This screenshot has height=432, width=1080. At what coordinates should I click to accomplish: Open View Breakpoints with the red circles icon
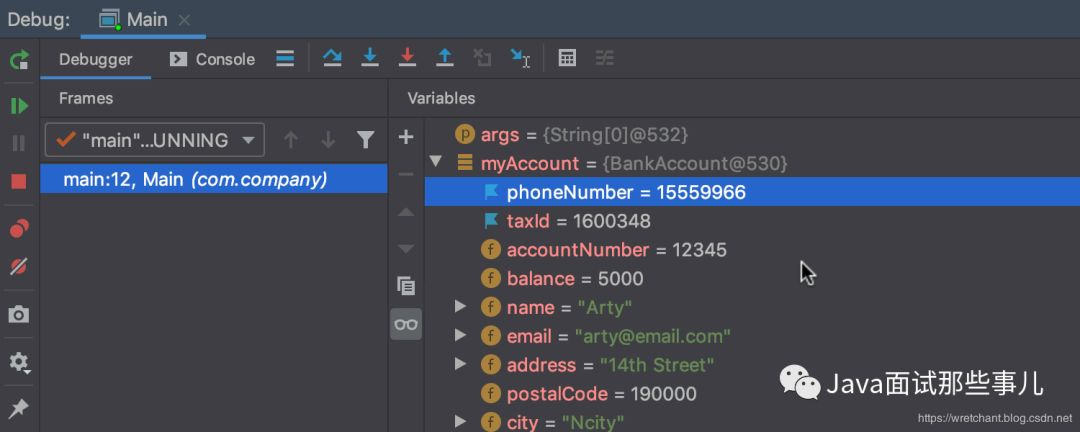point(19,228)
